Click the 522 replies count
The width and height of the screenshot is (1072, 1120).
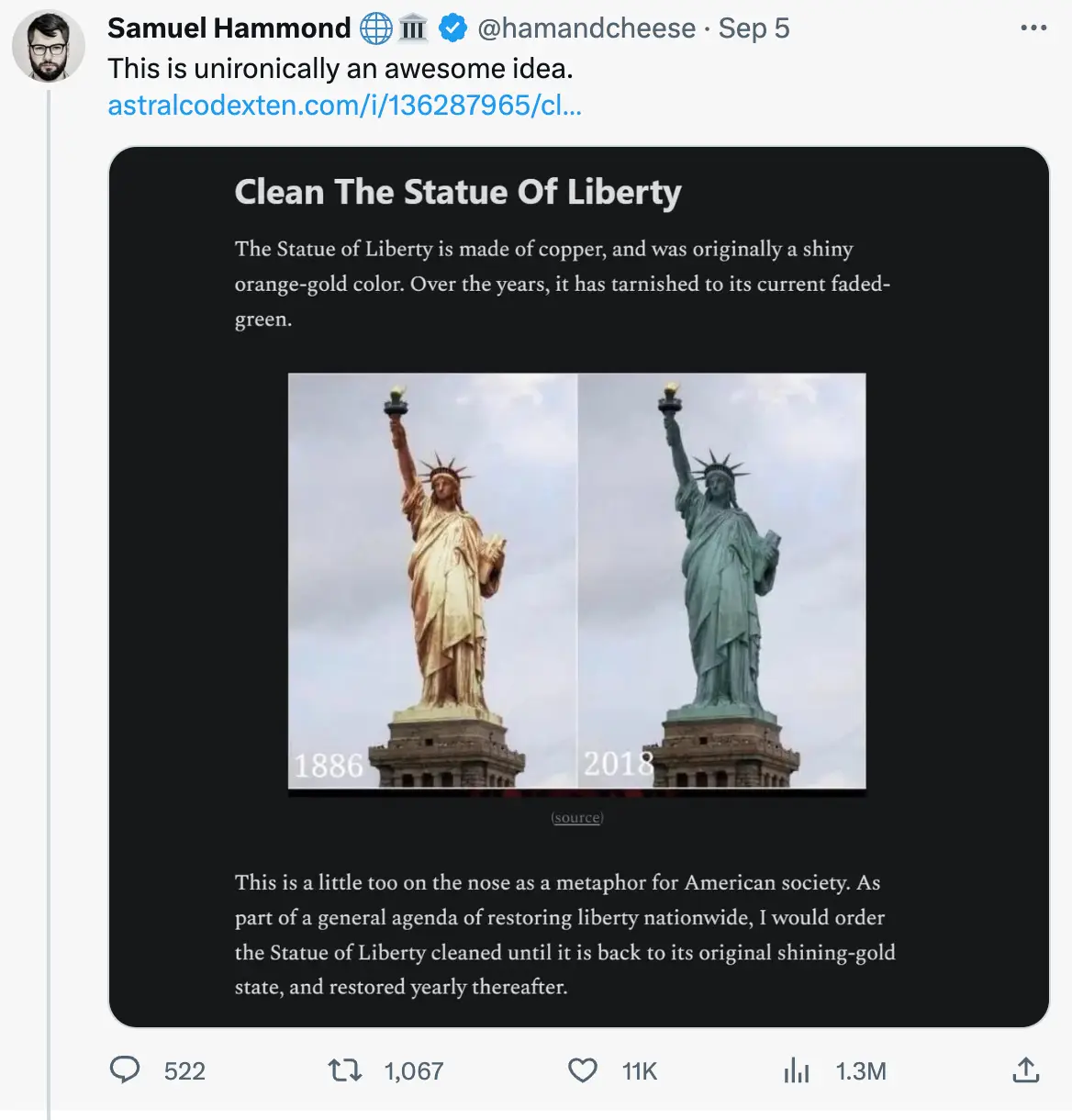[184, 1070]
